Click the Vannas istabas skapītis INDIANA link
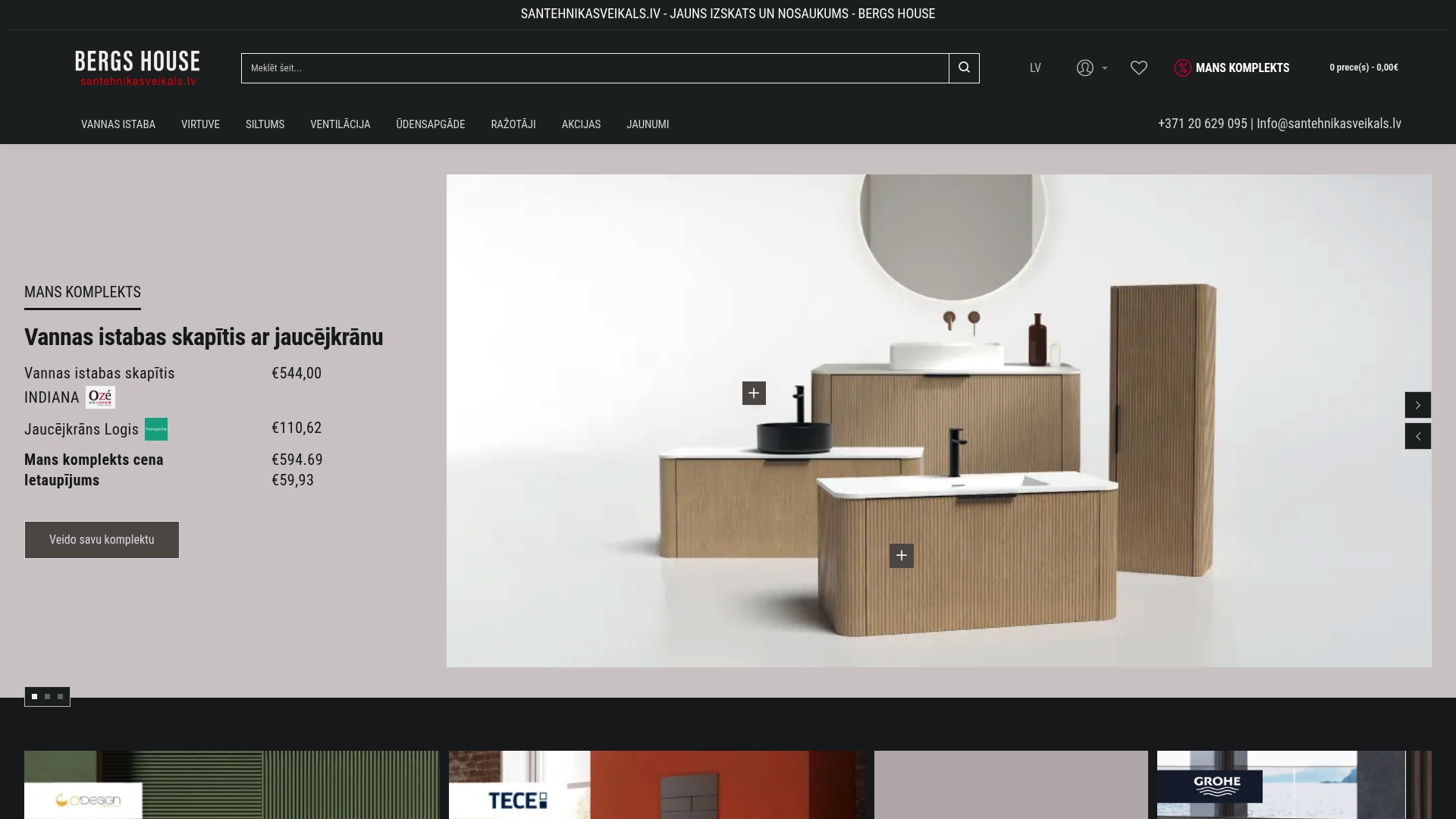This screenshot has height=819, width=1456. [x=99, y=385]
